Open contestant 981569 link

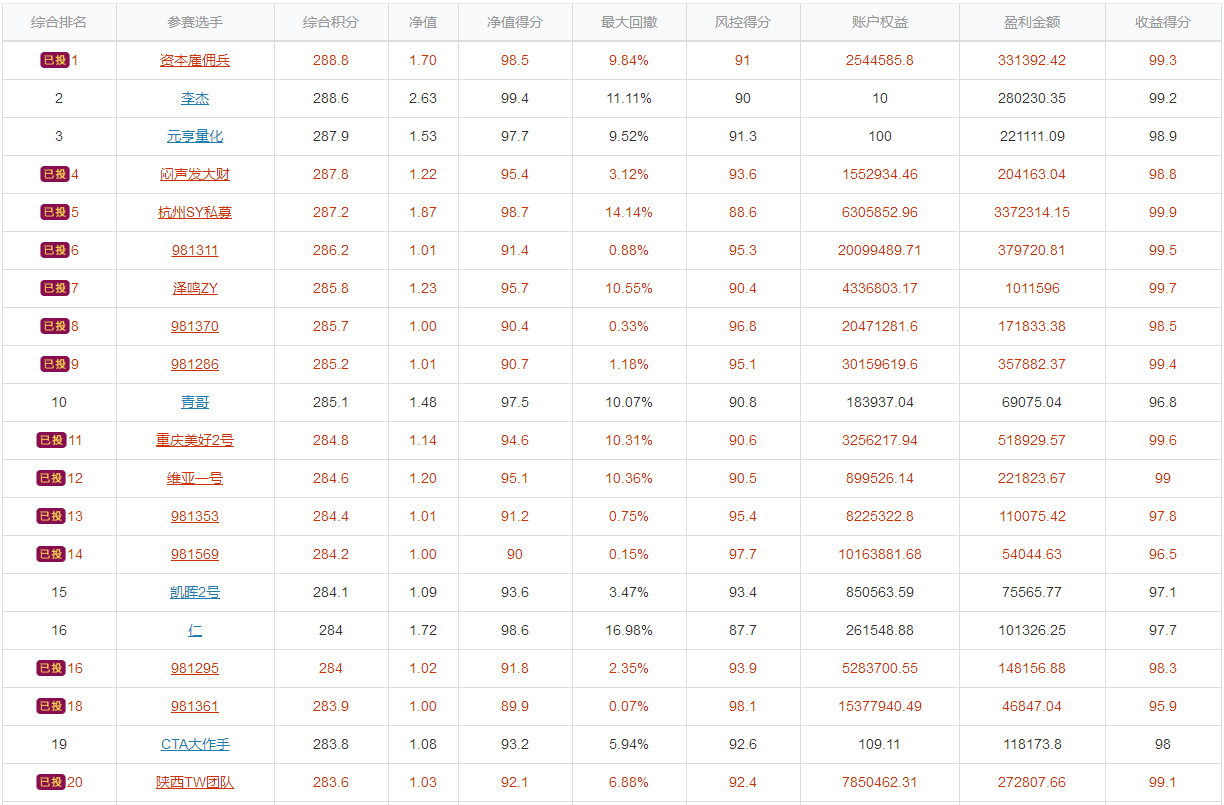(x=195, y=554)
